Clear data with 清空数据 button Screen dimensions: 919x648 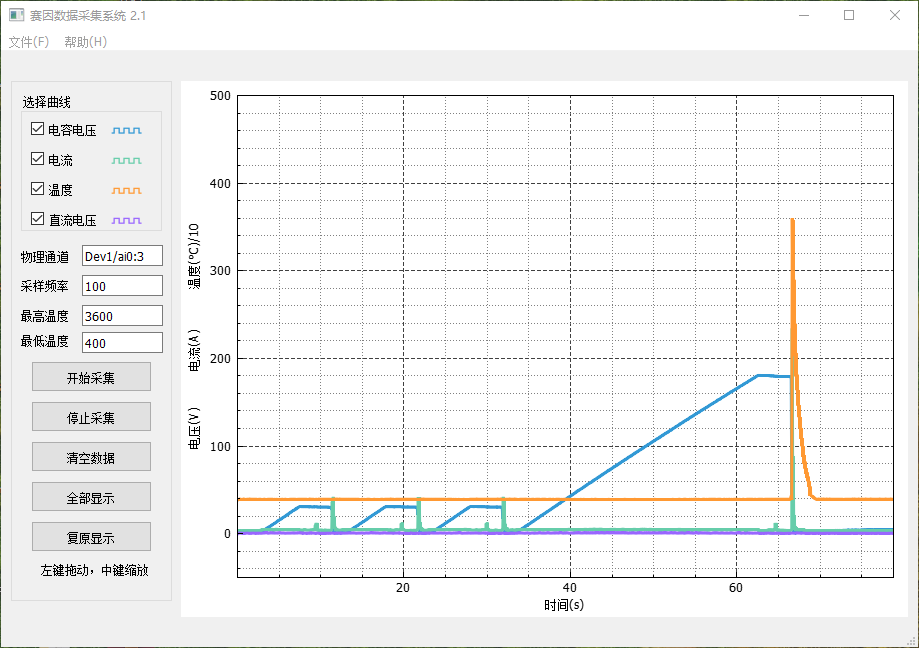coord(91,457)
